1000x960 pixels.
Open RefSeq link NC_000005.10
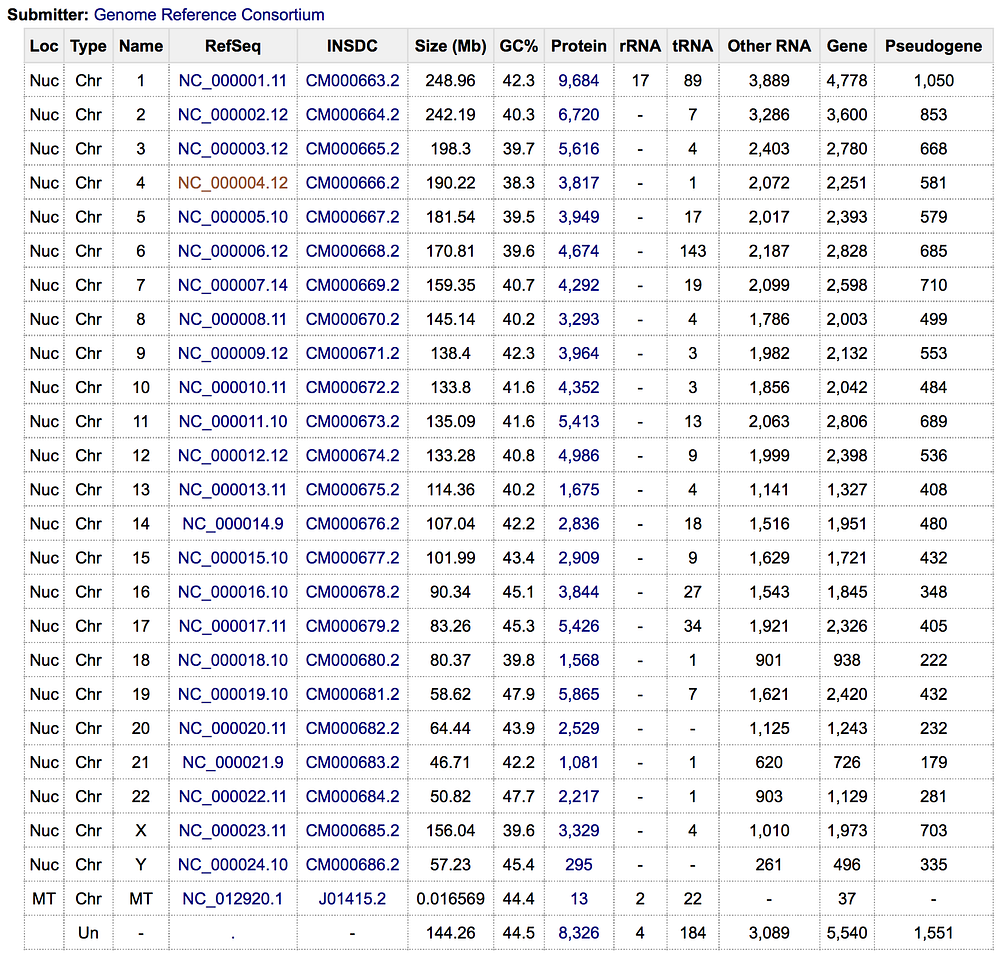[233, 217]
